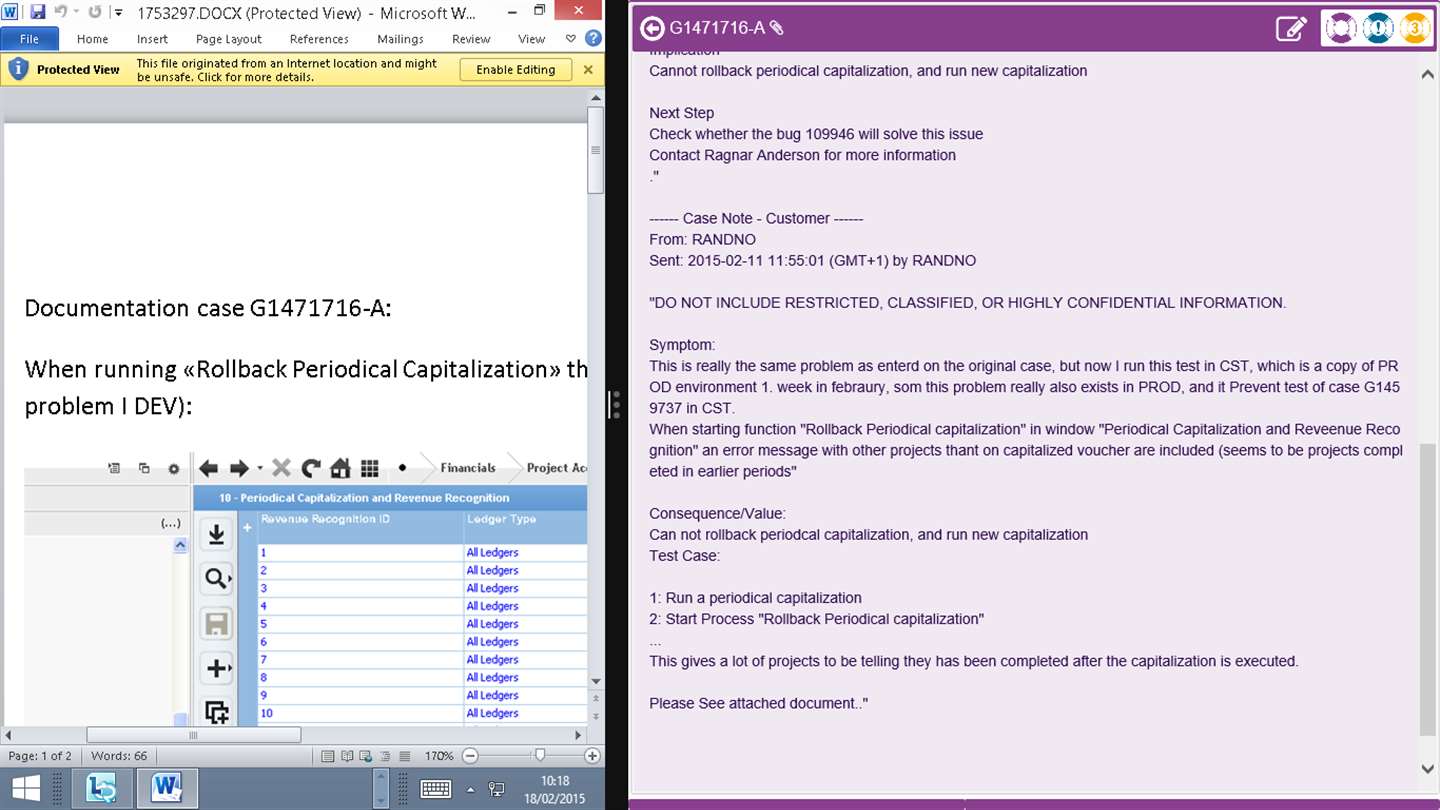
Task: Click the download arrow icon in embedded screenshot
Action: tap(216, 535)
